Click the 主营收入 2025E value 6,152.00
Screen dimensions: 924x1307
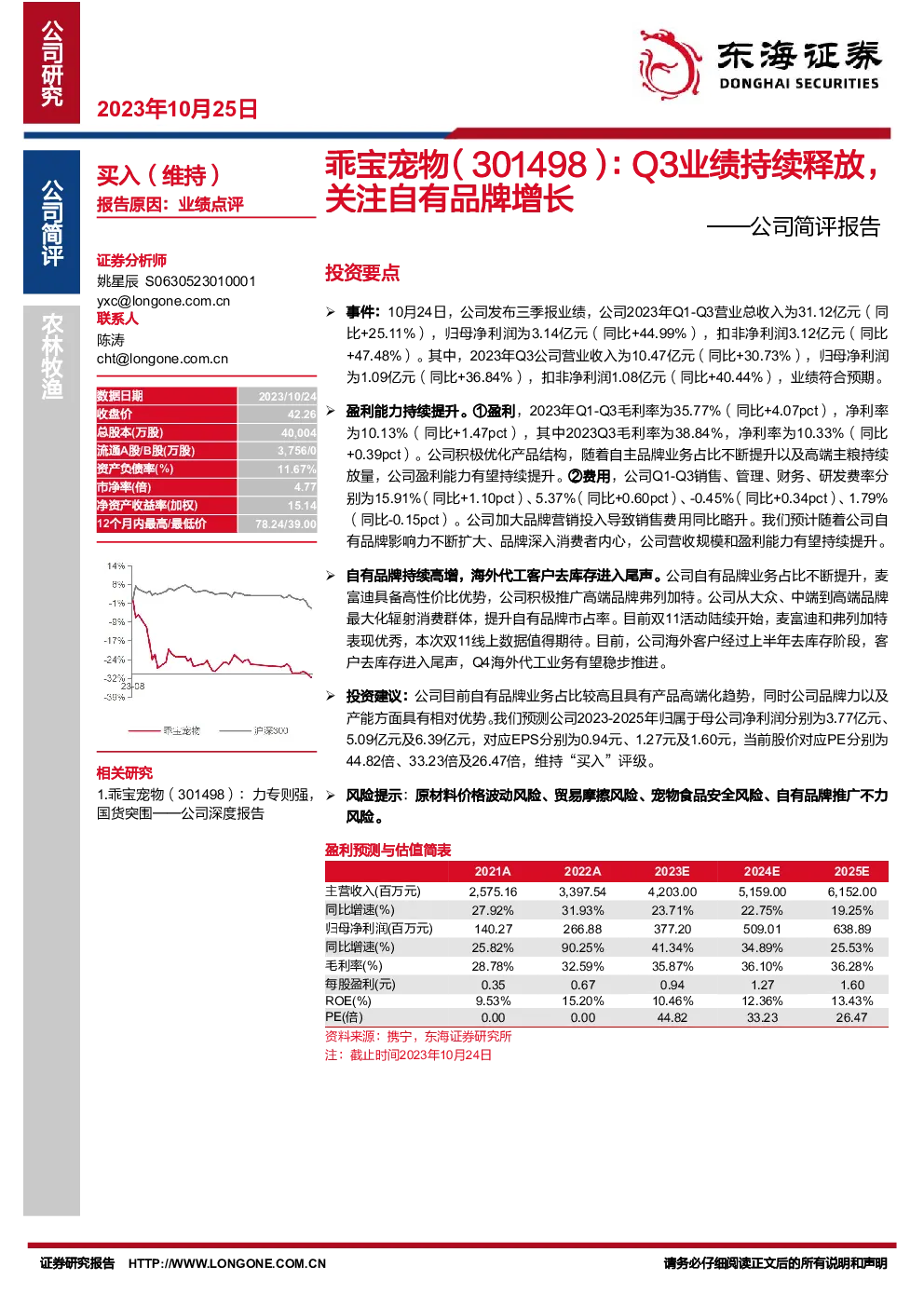(x=851, y=892)
